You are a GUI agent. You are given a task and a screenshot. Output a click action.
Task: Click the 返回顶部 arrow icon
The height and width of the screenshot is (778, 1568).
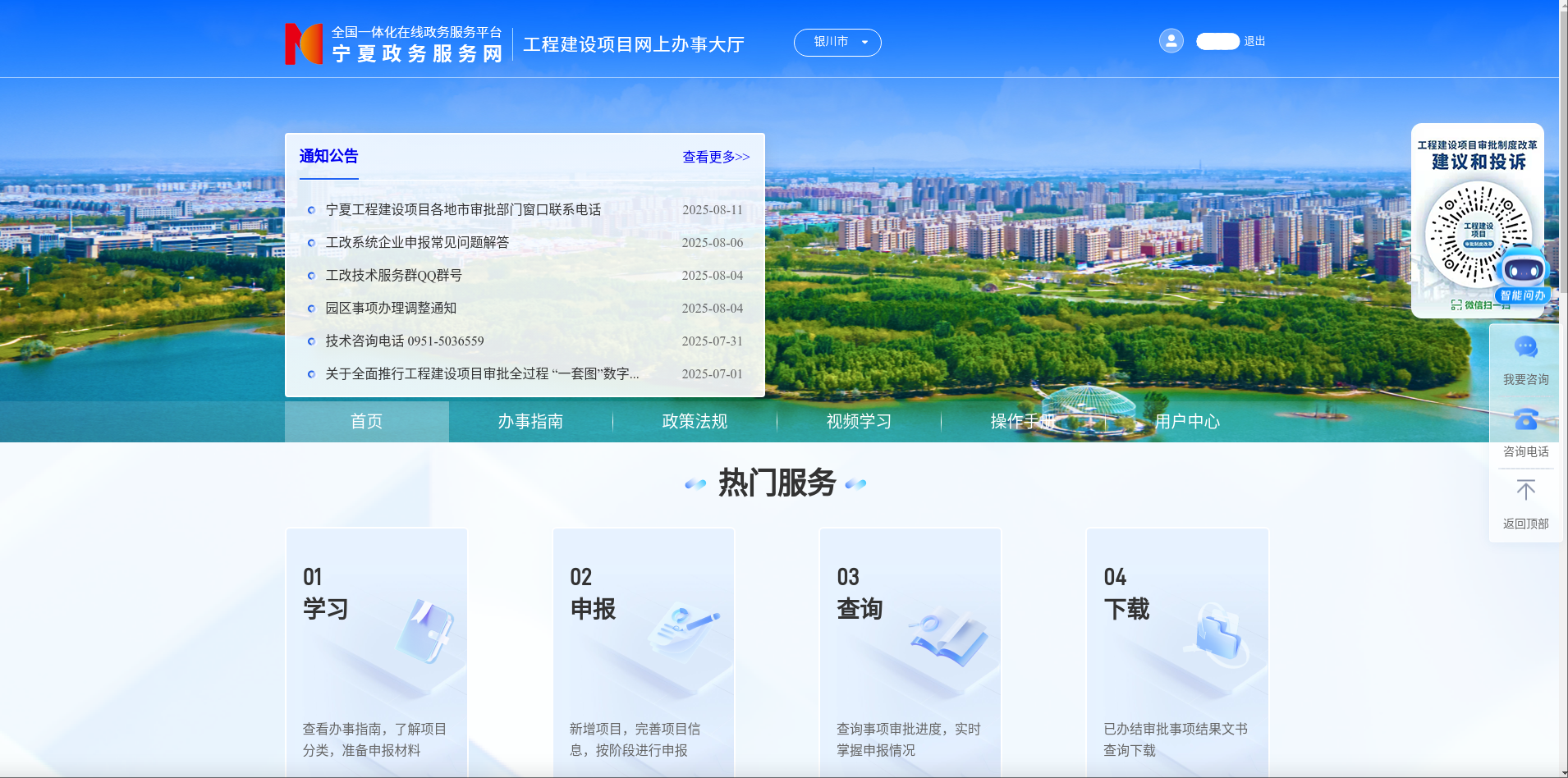pos(1525,491)
